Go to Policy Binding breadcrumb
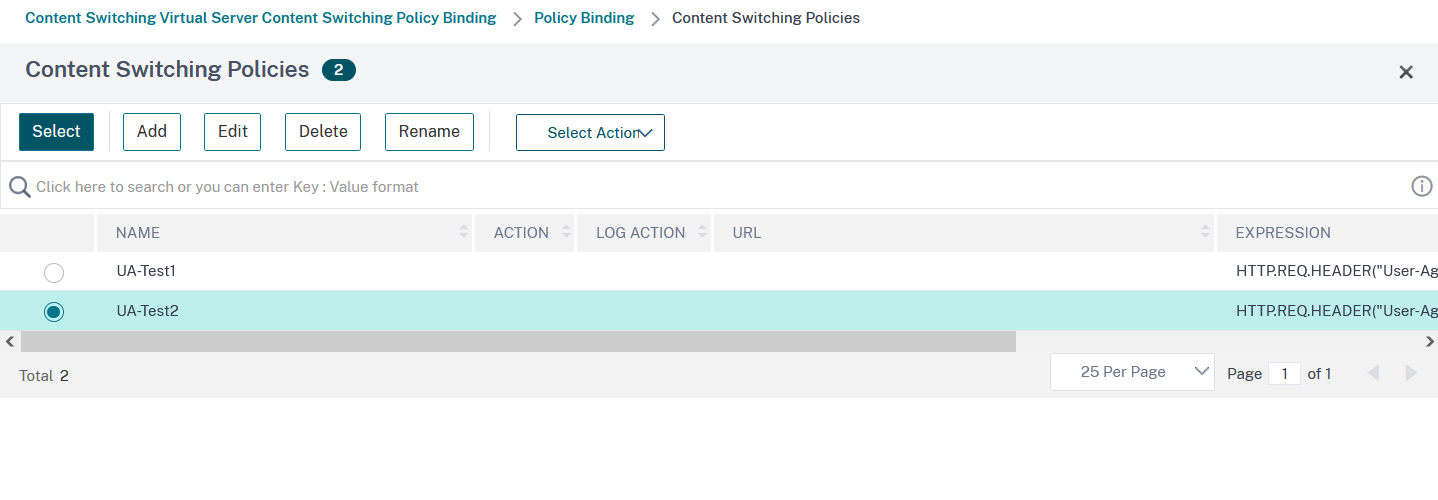 (584, 18)
